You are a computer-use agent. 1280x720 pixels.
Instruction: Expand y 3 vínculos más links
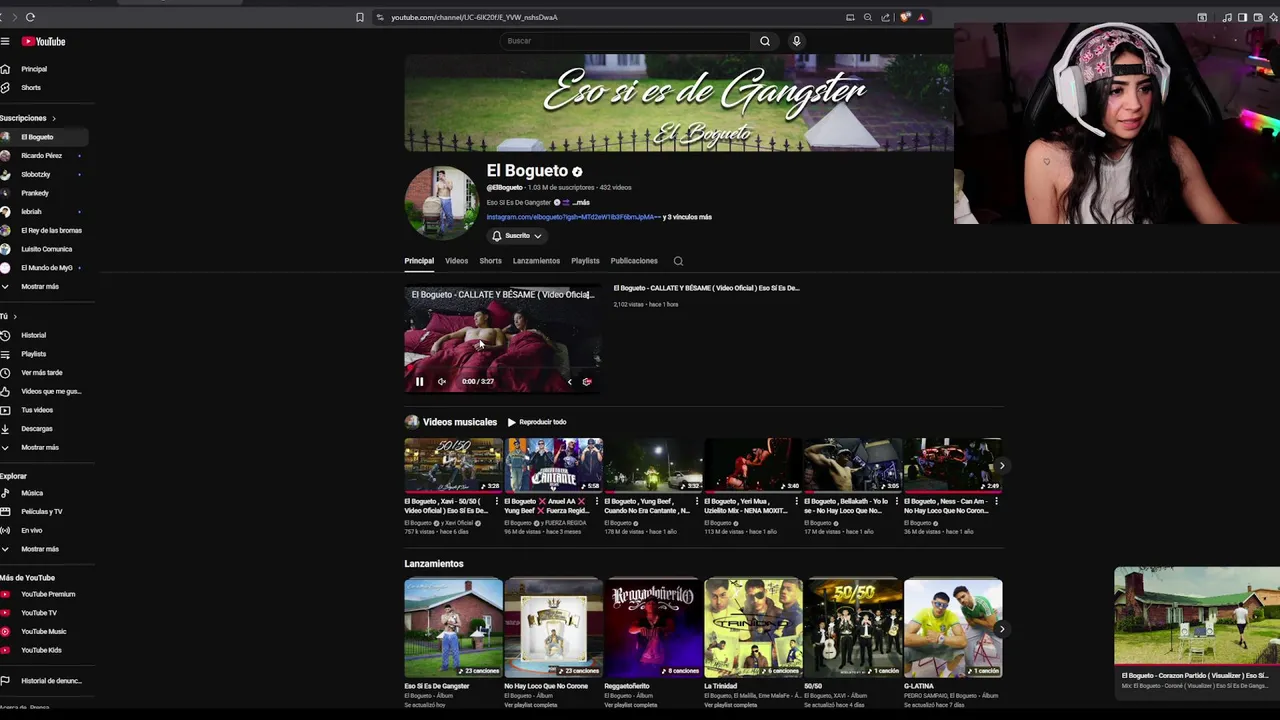click(688, 217)
